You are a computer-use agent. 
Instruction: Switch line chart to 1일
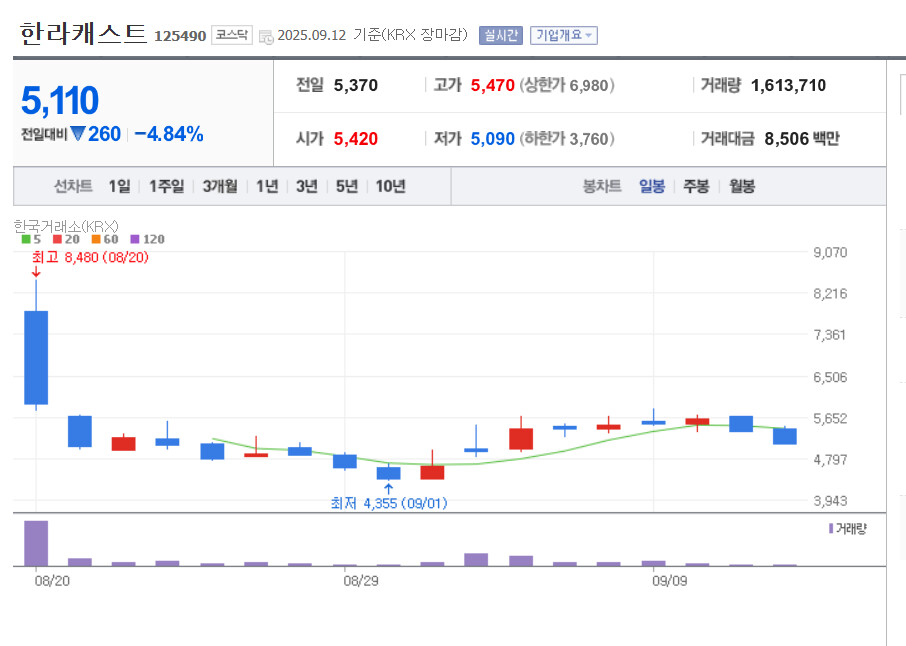[119, 186]
